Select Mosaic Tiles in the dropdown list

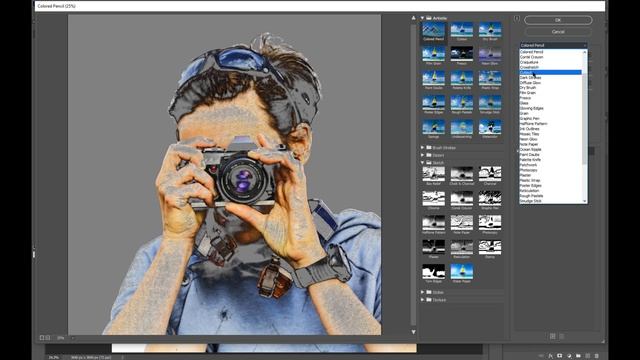529,134
